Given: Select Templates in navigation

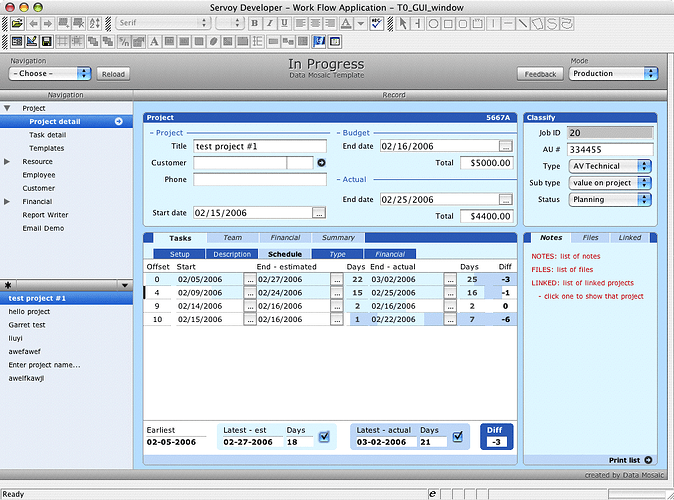Looking at the screenshot, I should pos(46,148).
